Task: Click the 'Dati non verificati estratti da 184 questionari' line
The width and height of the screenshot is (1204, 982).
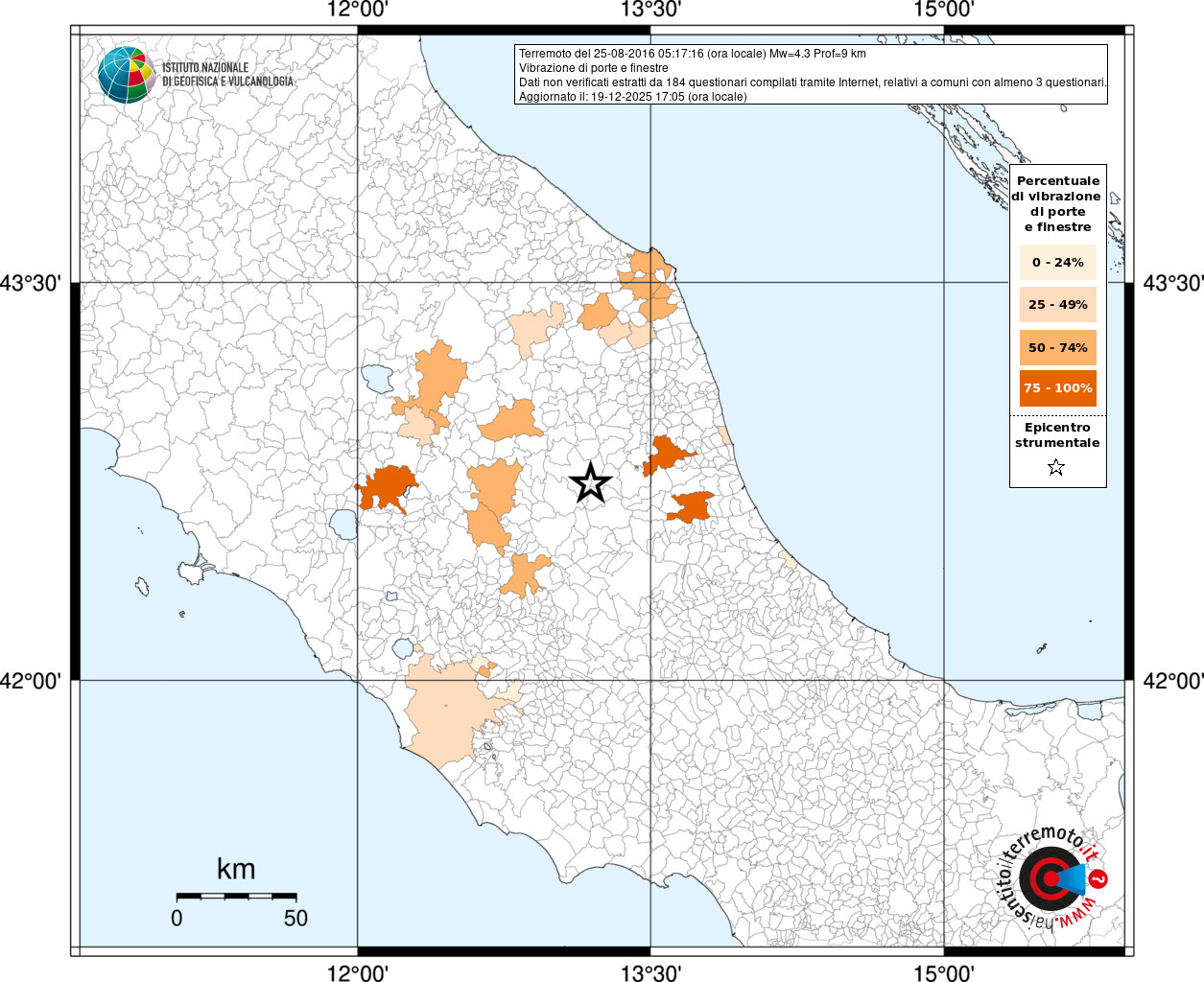Action: pyautogui.click(x=813, y=82)
